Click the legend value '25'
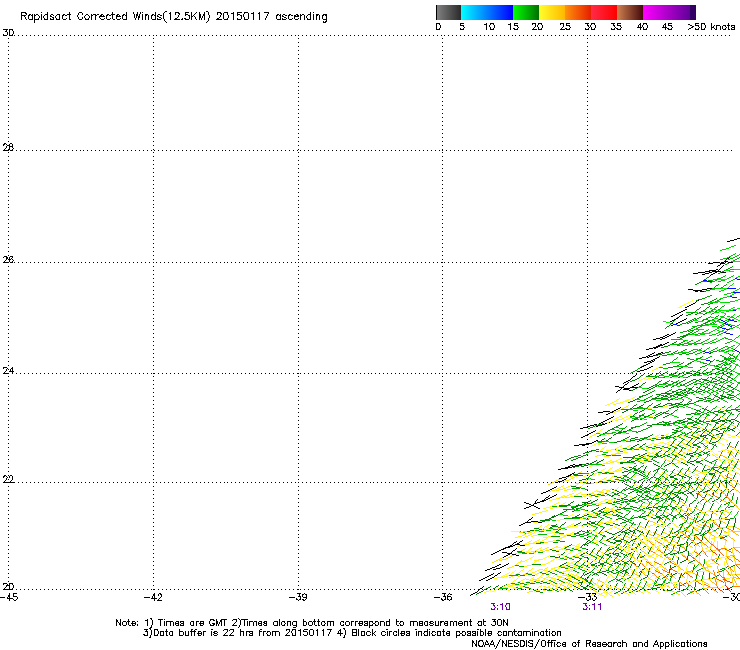This screenshot has height=650, width=740. (x=565, y=27)
